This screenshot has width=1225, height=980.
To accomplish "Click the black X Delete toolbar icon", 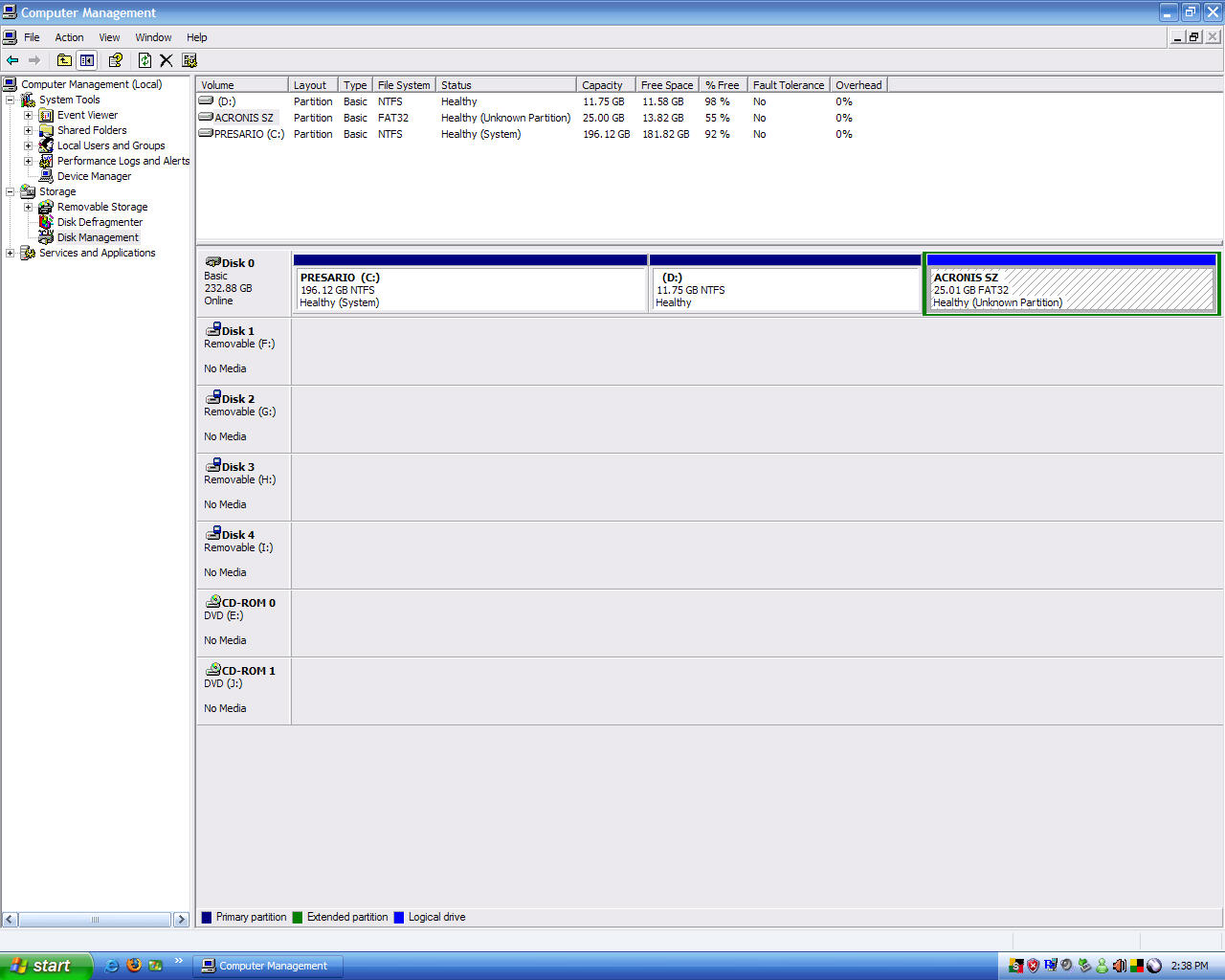I will (x=166, y=60).
